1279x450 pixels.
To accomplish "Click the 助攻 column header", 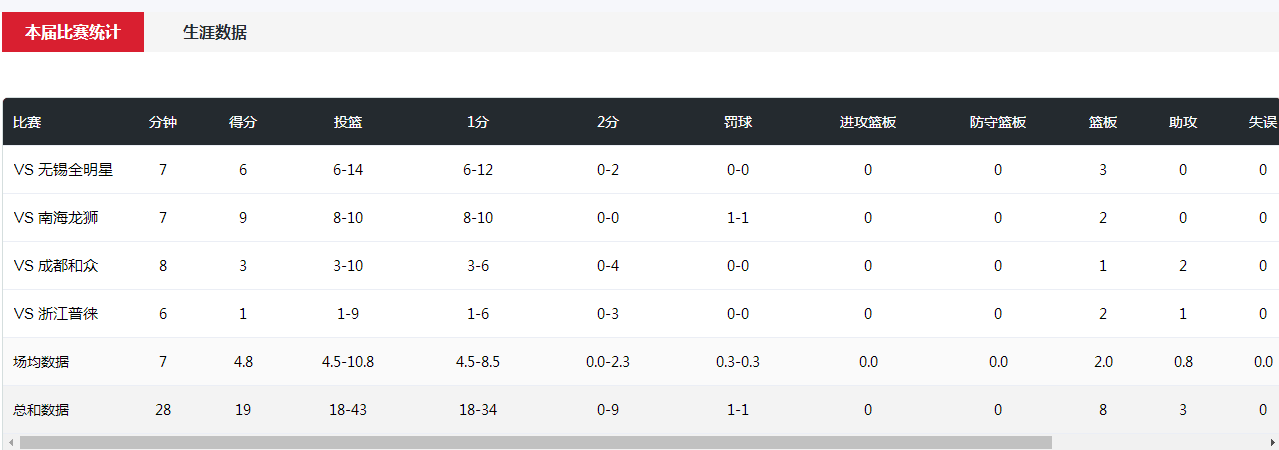I will [x=1183, y=122].
